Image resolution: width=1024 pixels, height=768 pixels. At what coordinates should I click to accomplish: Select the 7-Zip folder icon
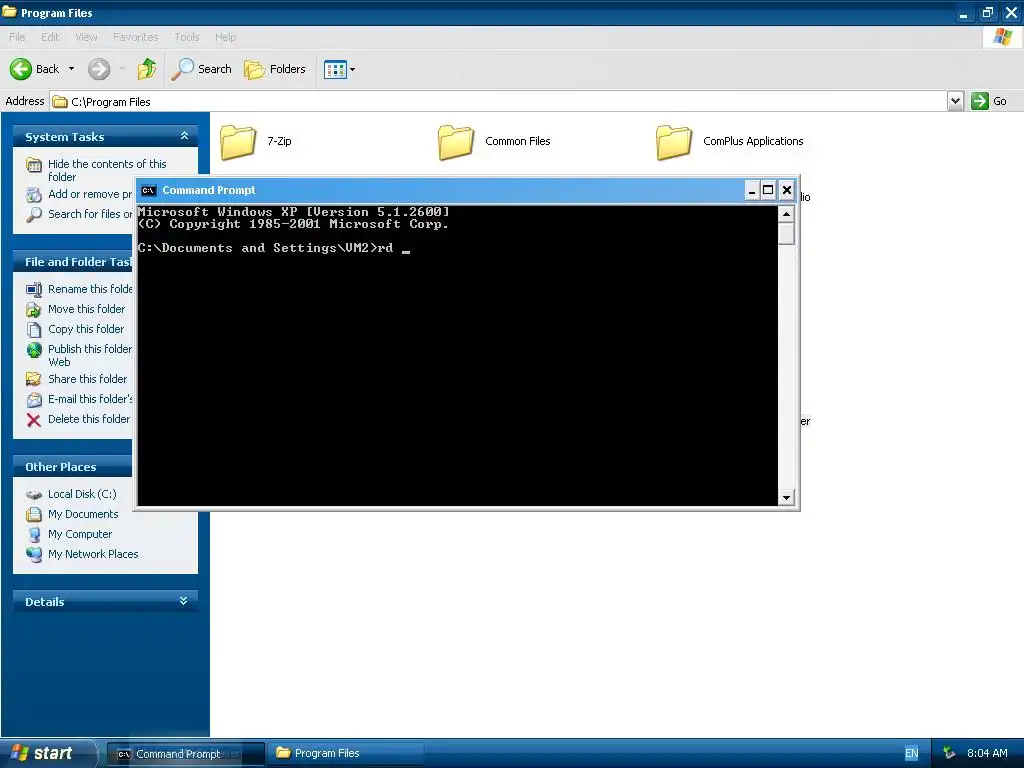point(237,142)
